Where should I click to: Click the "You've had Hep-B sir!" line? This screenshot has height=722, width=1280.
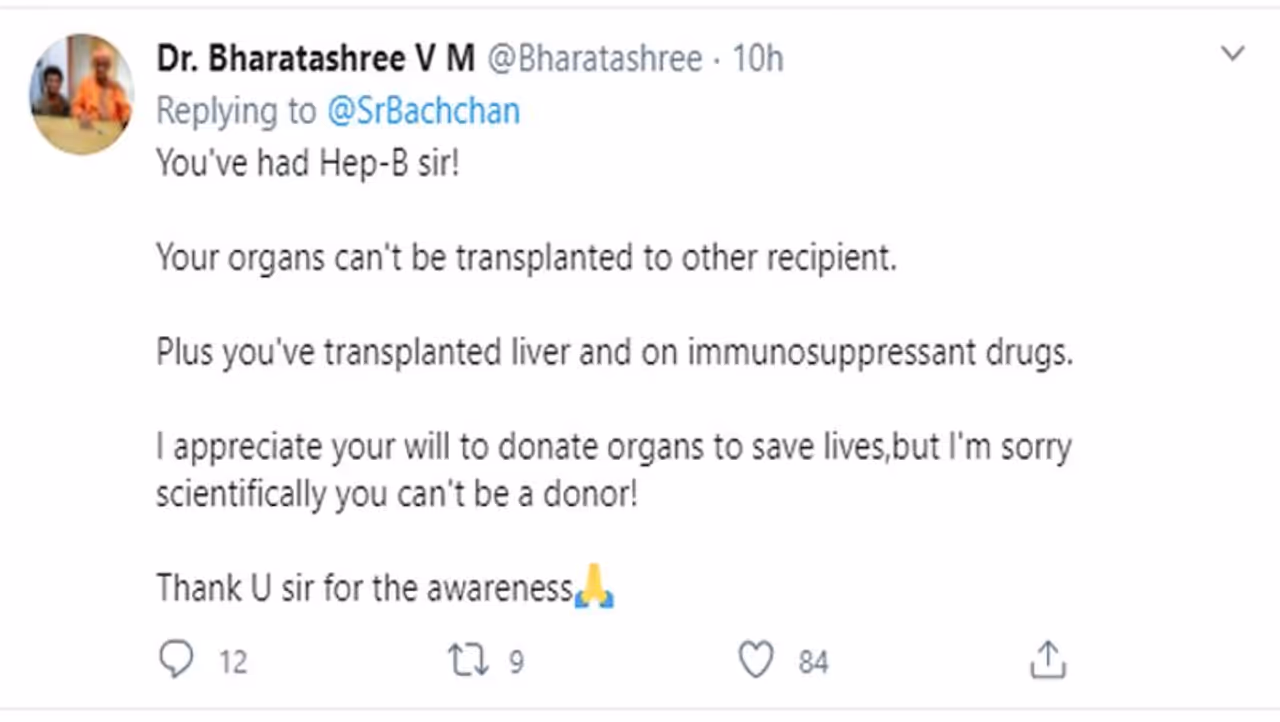click(x=307, y=163)
